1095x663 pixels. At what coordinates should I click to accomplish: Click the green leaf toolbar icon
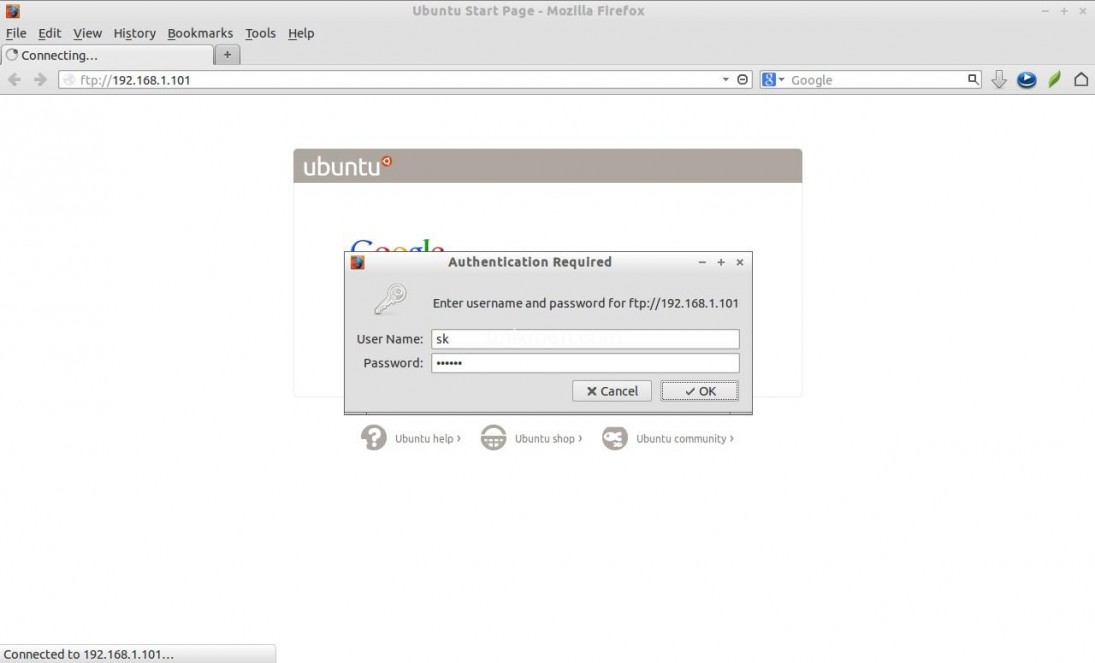tap(1054, 80)
